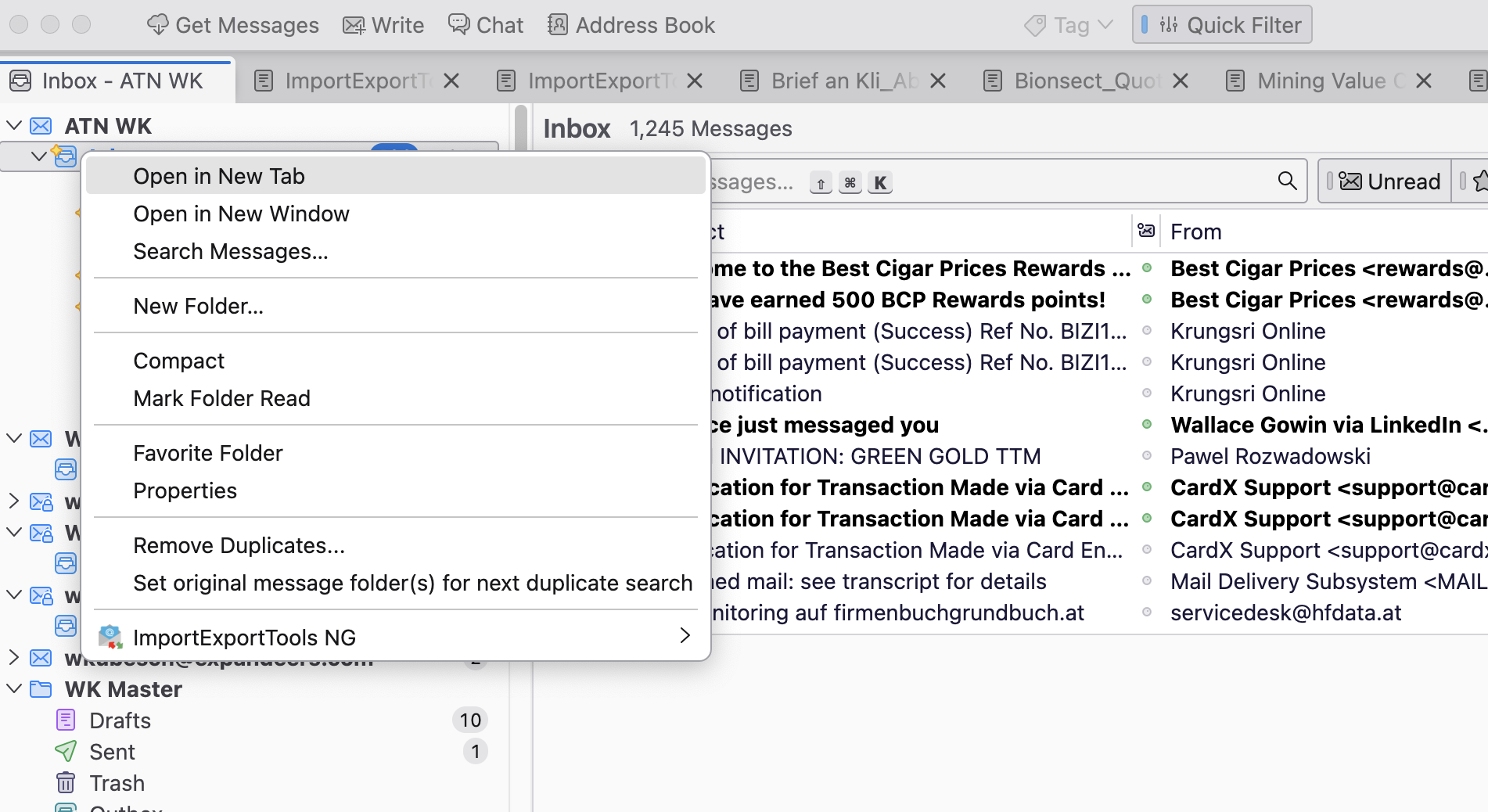The height and width of the screenshot is (812, 1488).
Task: Choose Open in New Tab
Action: point(219,176)
